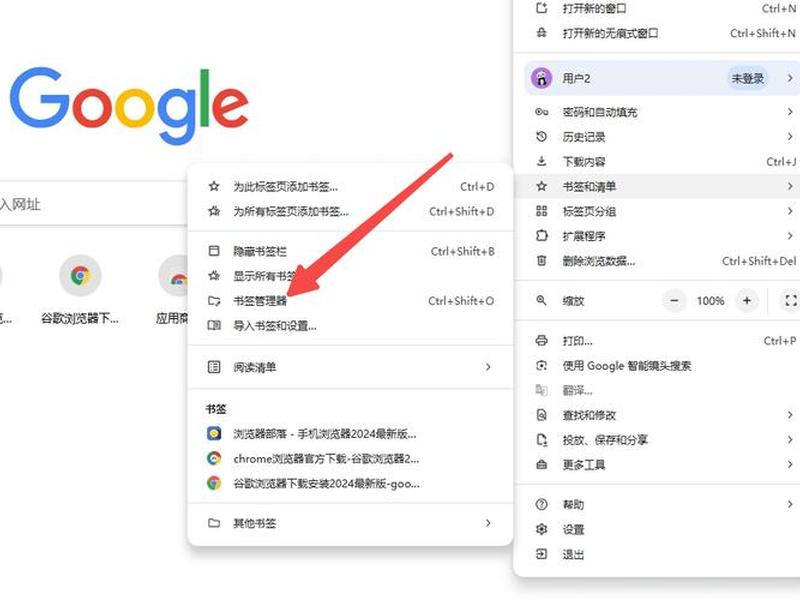Expand the 标签页分组 submenu chevron
Screen dimensions: 800x600
[790, 211]
